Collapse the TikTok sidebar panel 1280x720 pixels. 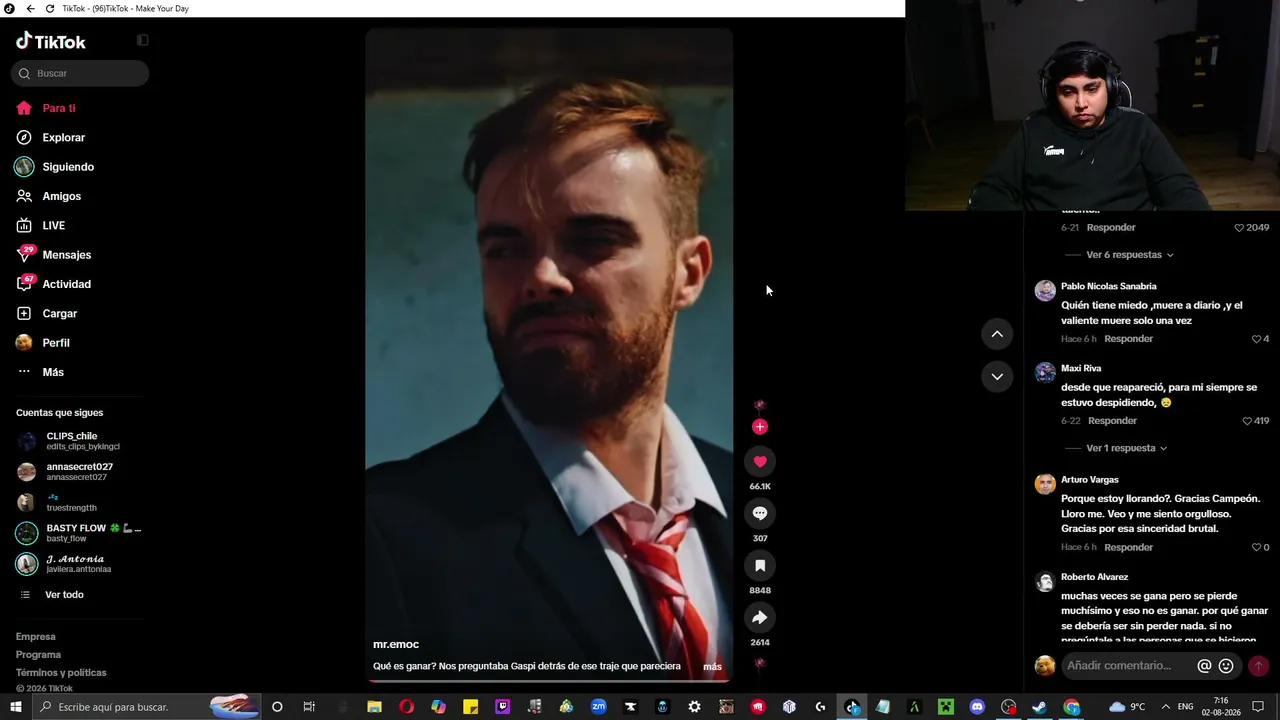point(143,40)
